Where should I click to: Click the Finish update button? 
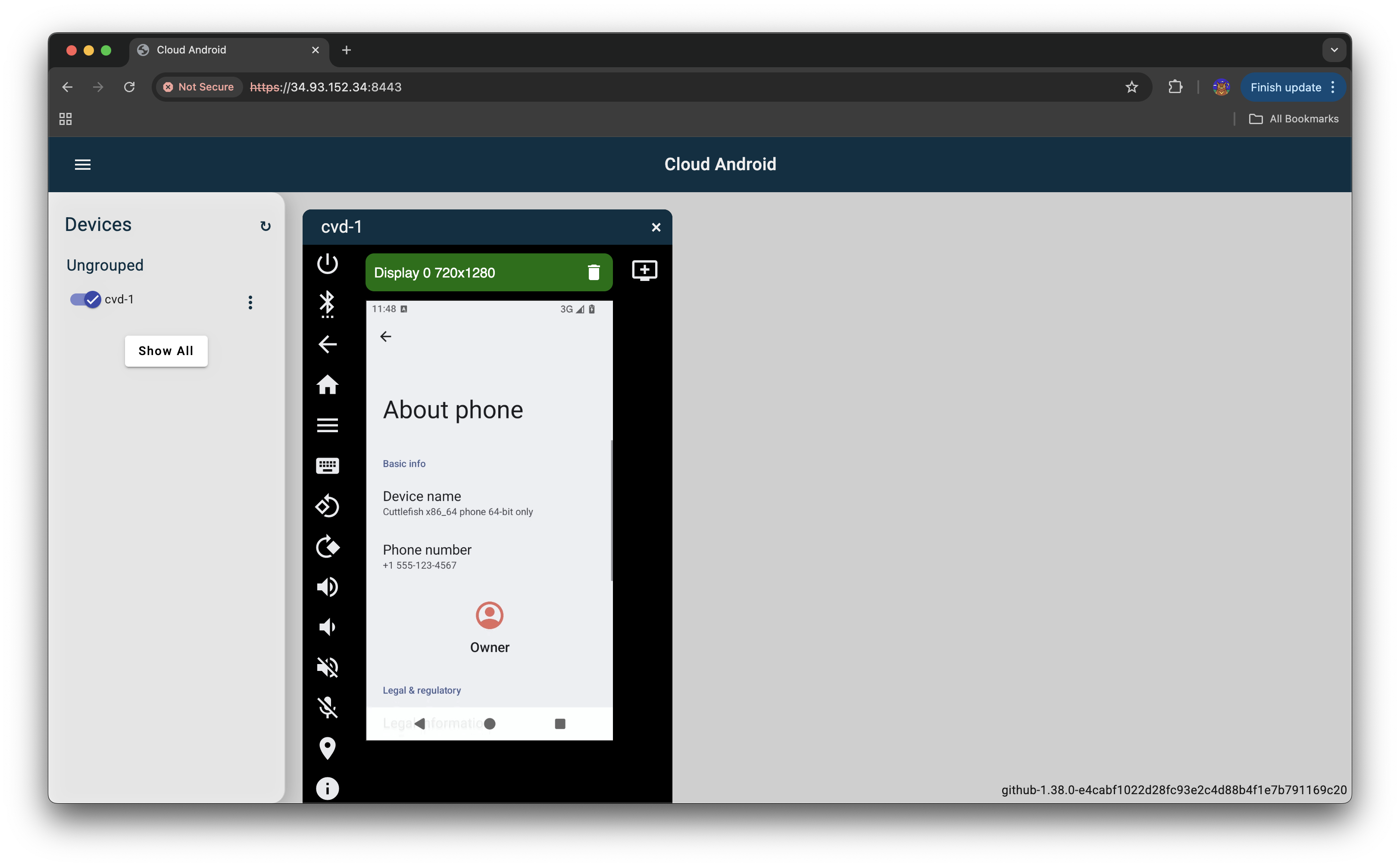click(x=1285, y=87)
